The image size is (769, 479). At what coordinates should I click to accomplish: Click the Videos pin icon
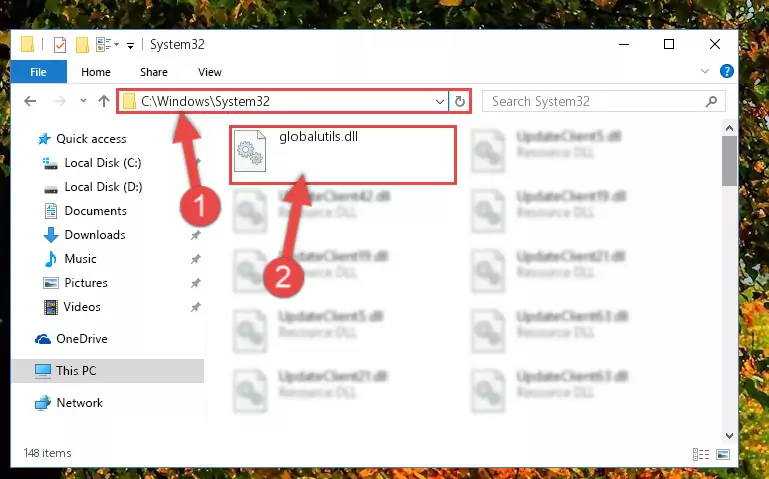tap(195, 307)
